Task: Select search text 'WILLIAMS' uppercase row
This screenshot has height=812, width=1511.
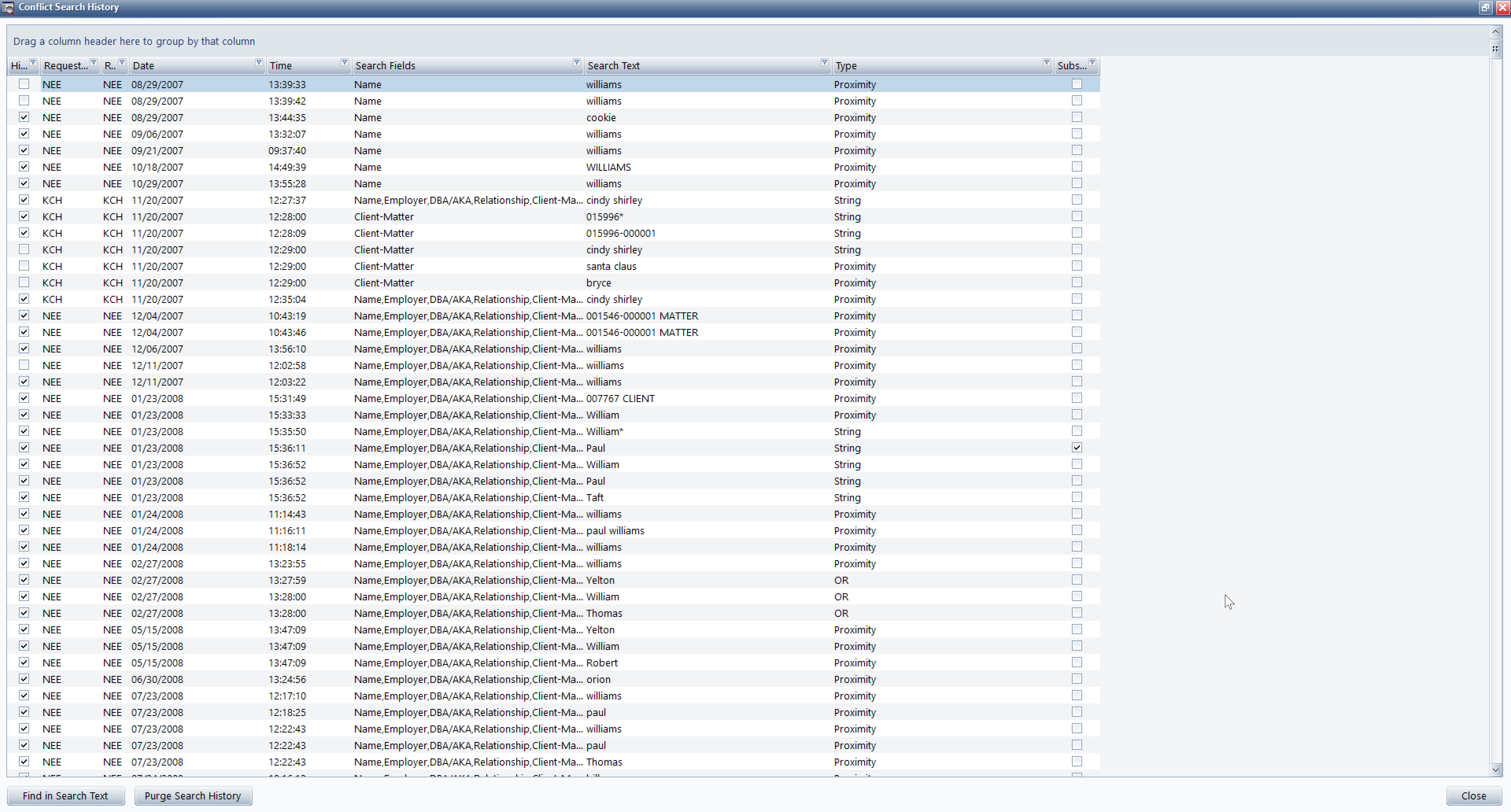Action: click(x=609, y=167)
